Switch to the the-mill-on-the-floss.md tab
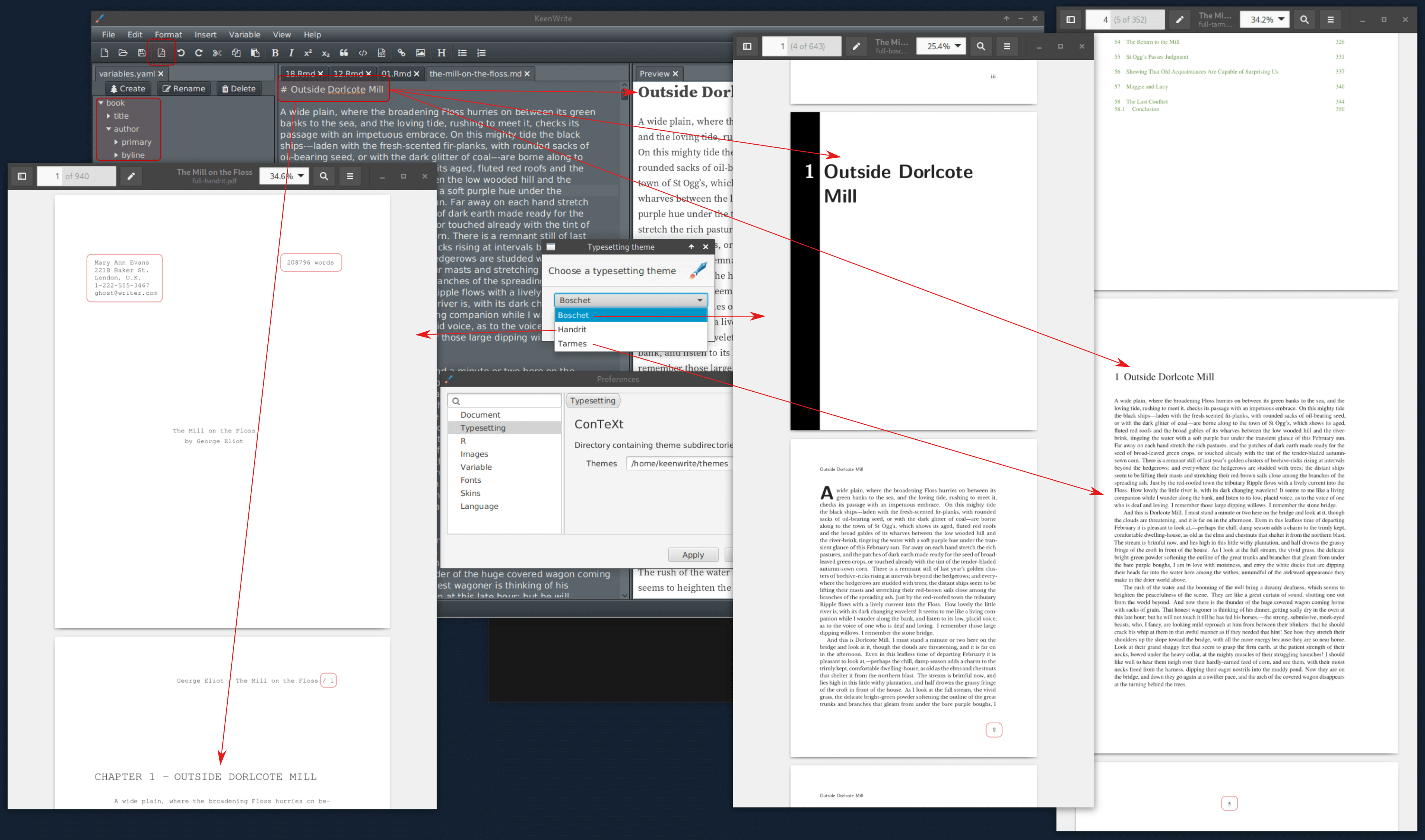 pos(474,74)
